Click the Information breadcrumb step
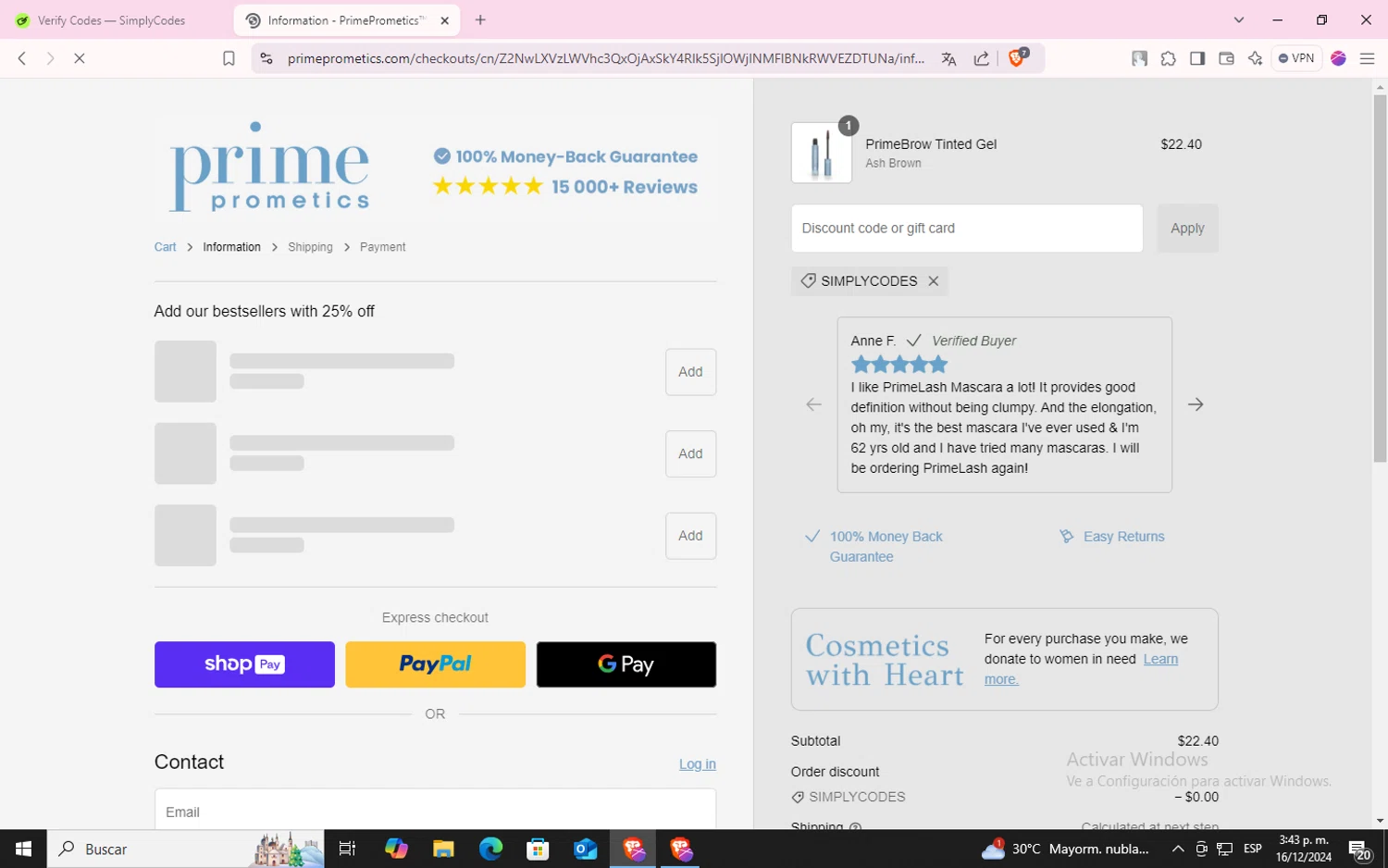Screen dimensions: 1388x868 tap(231, 247)
